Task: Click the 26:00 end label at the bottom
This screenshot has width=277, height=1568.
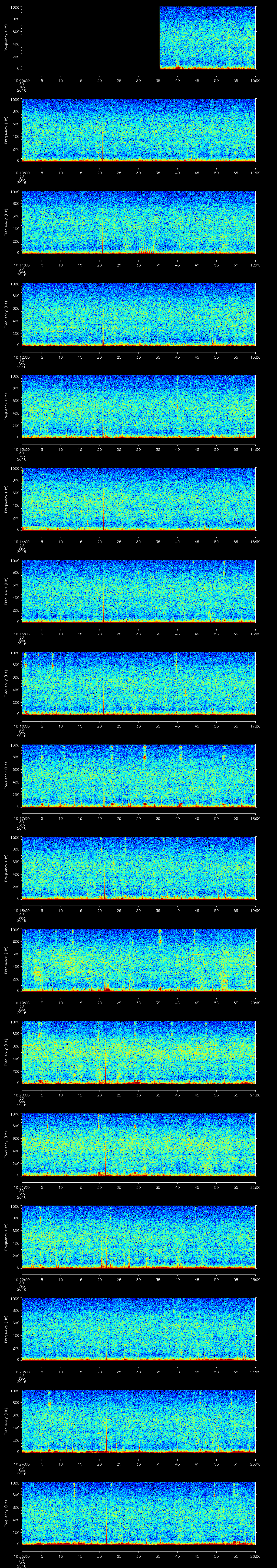Action: pos(255,1555)
